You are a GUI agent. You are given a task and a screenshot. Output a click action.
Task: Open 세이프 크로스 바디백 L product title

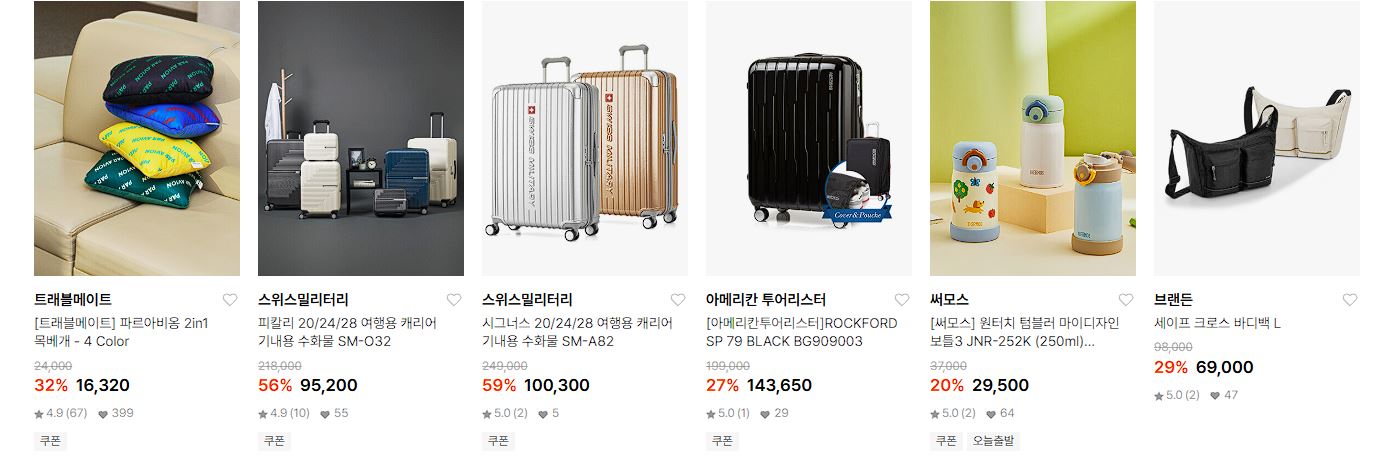pyautogui.click(x=1217, y=323)
